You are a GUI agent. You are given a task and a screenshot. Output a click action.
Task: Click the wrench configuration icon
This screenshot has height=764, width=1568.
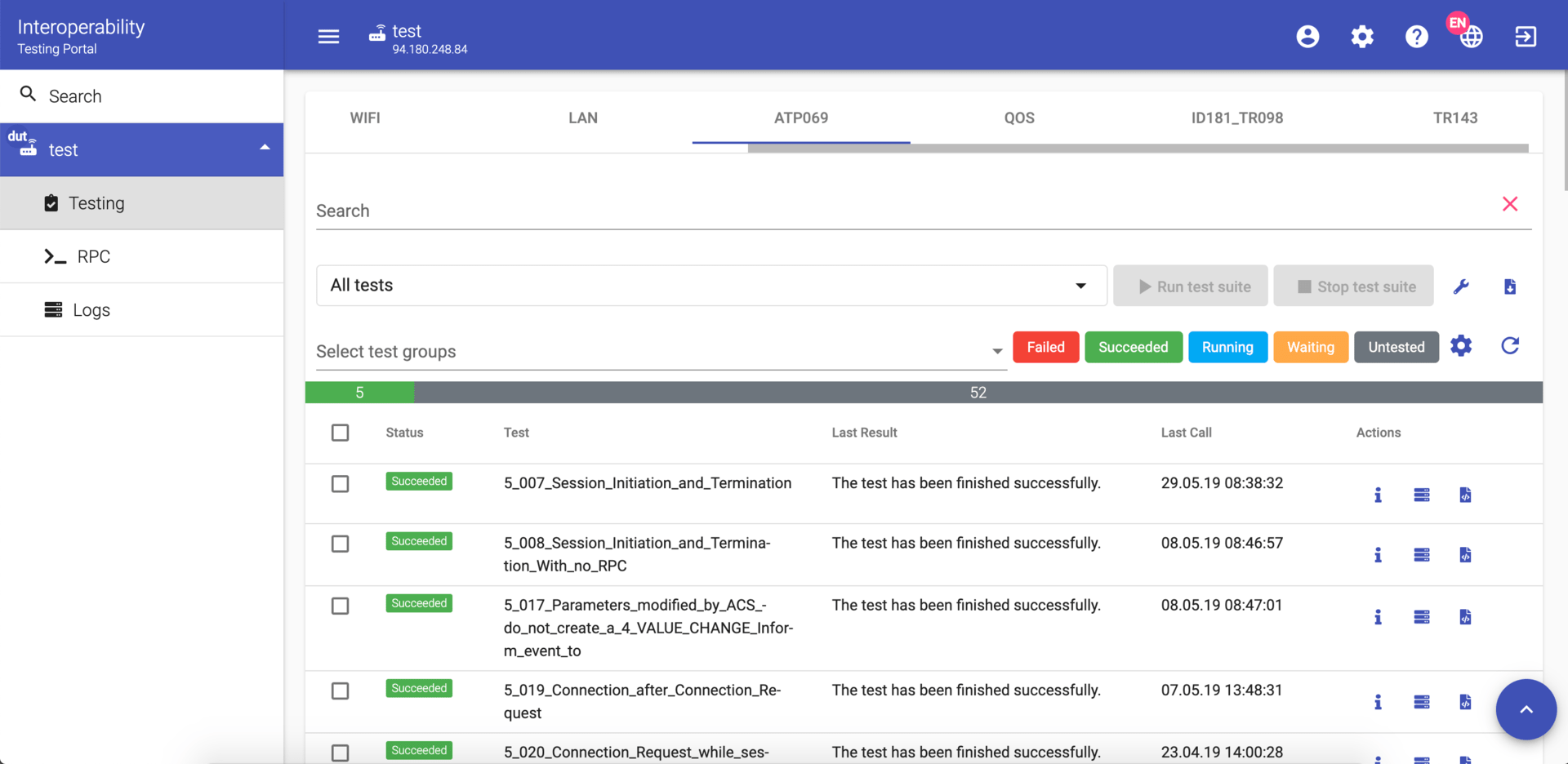[1461, 286]
